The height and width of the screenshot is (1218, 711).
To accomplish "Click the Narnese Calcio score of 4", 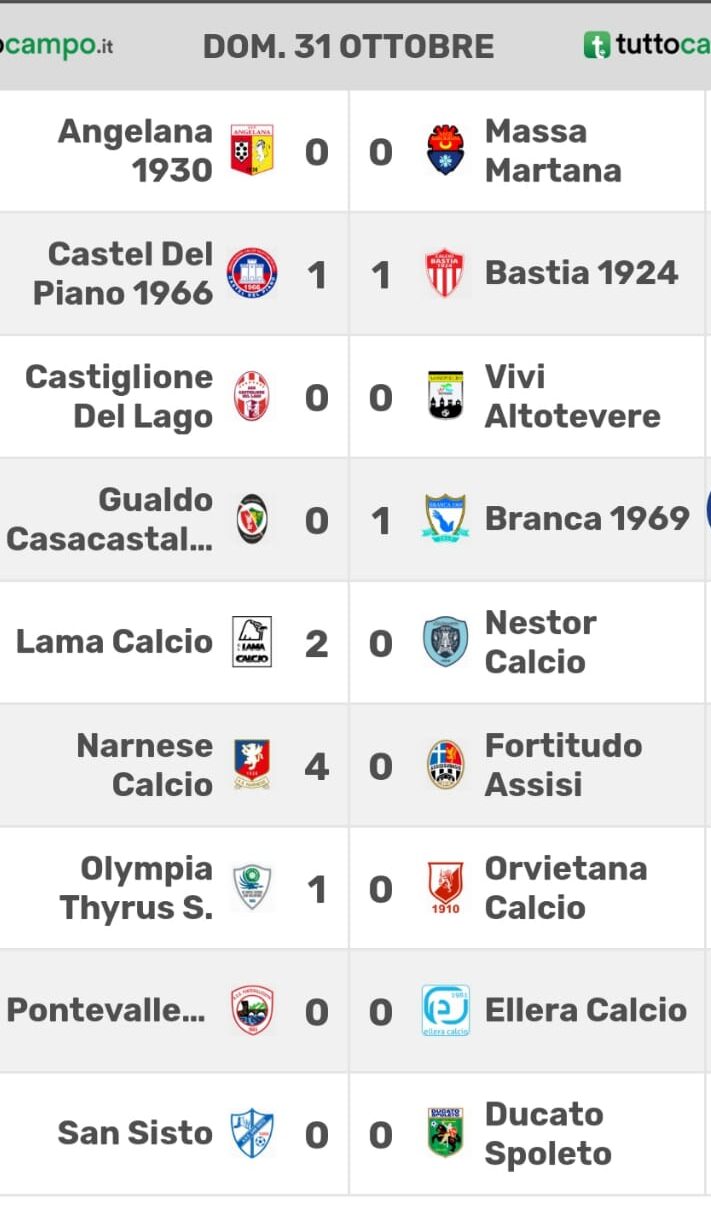I will coord(316,766).
